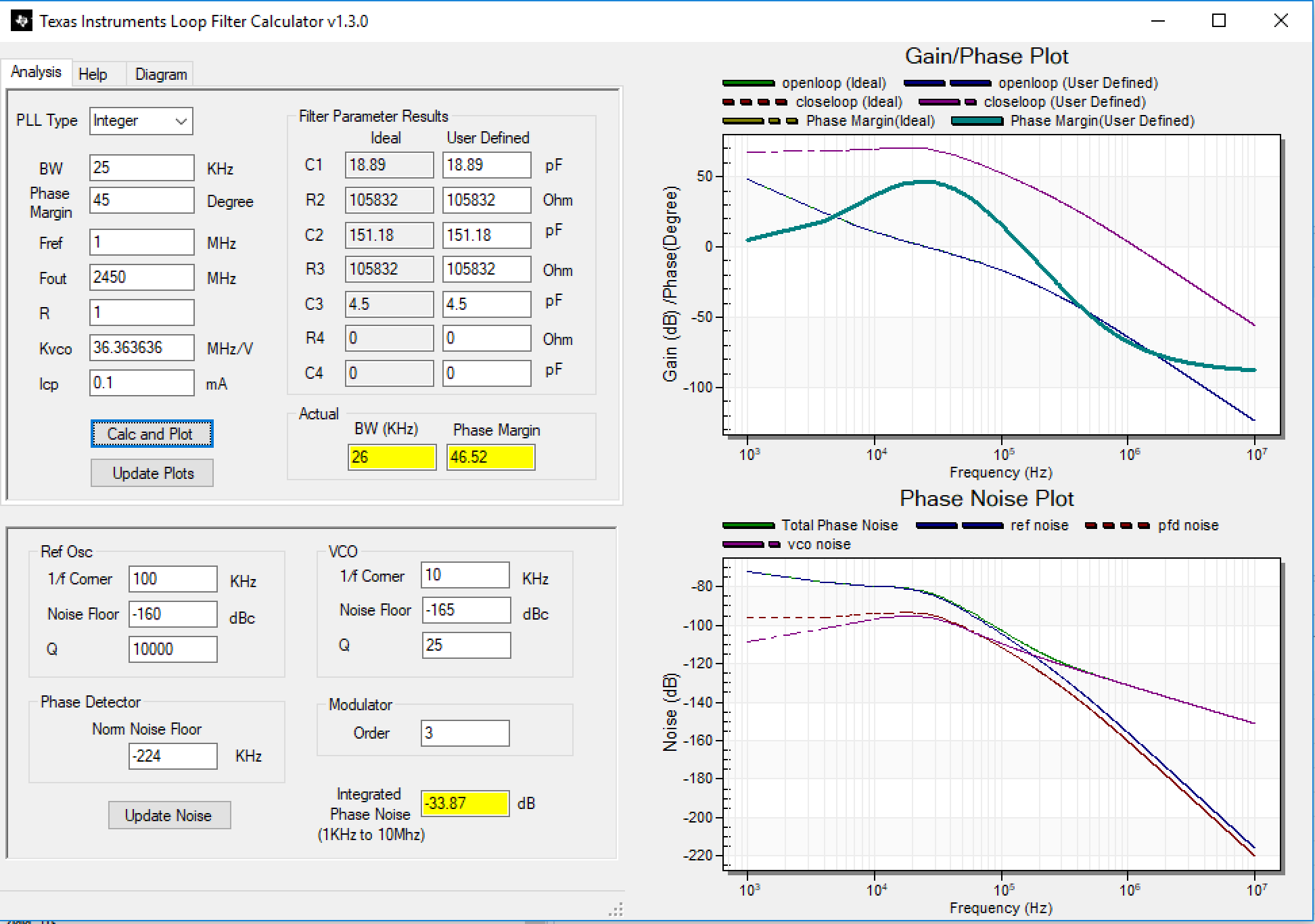Click the Total Phase Noise legend swatch
Viewport: 1315px width, 924px height.
tap(748, 526)
